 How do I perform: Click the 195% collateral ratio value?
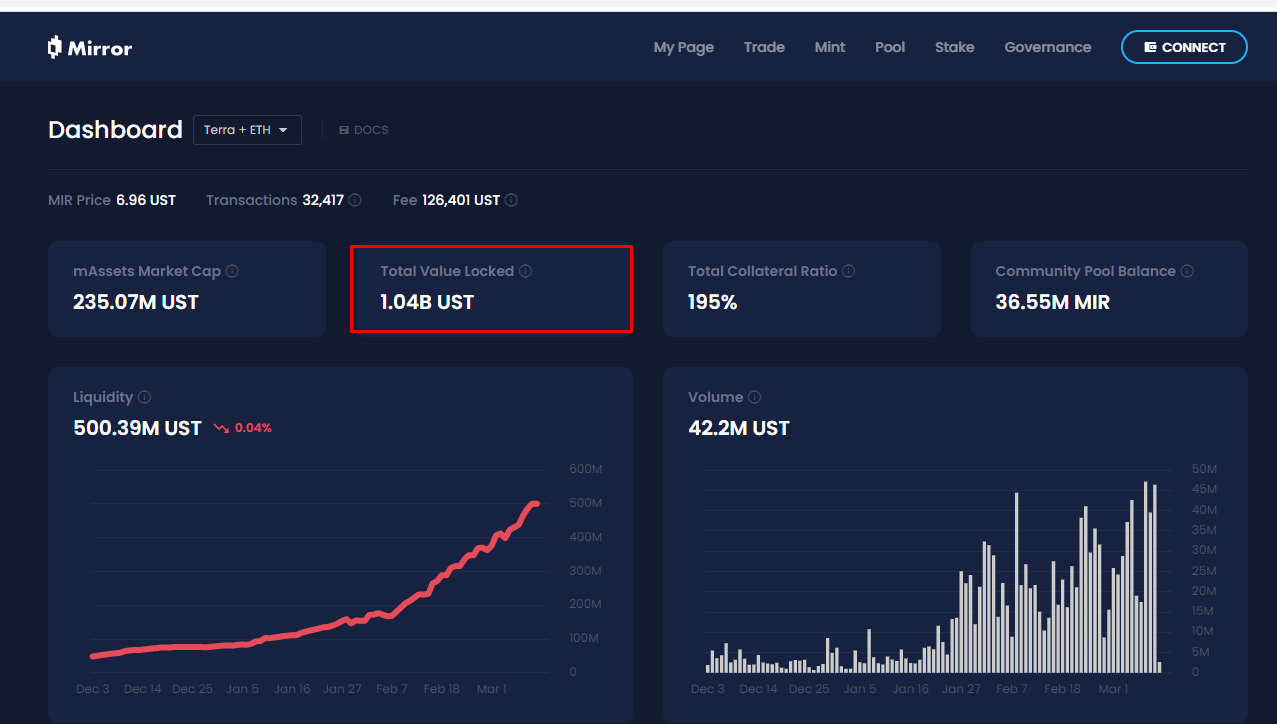point(713,302)
